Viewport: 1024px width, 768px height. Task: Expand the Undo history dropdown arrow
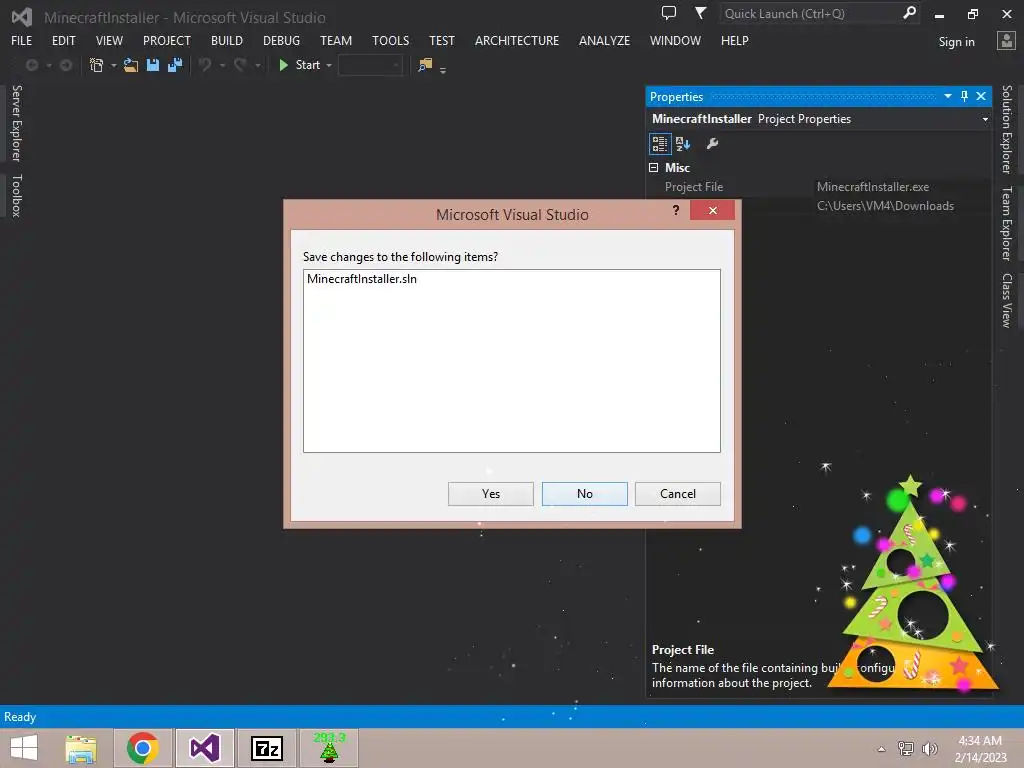pyautogui.click(x=222, y=65)
